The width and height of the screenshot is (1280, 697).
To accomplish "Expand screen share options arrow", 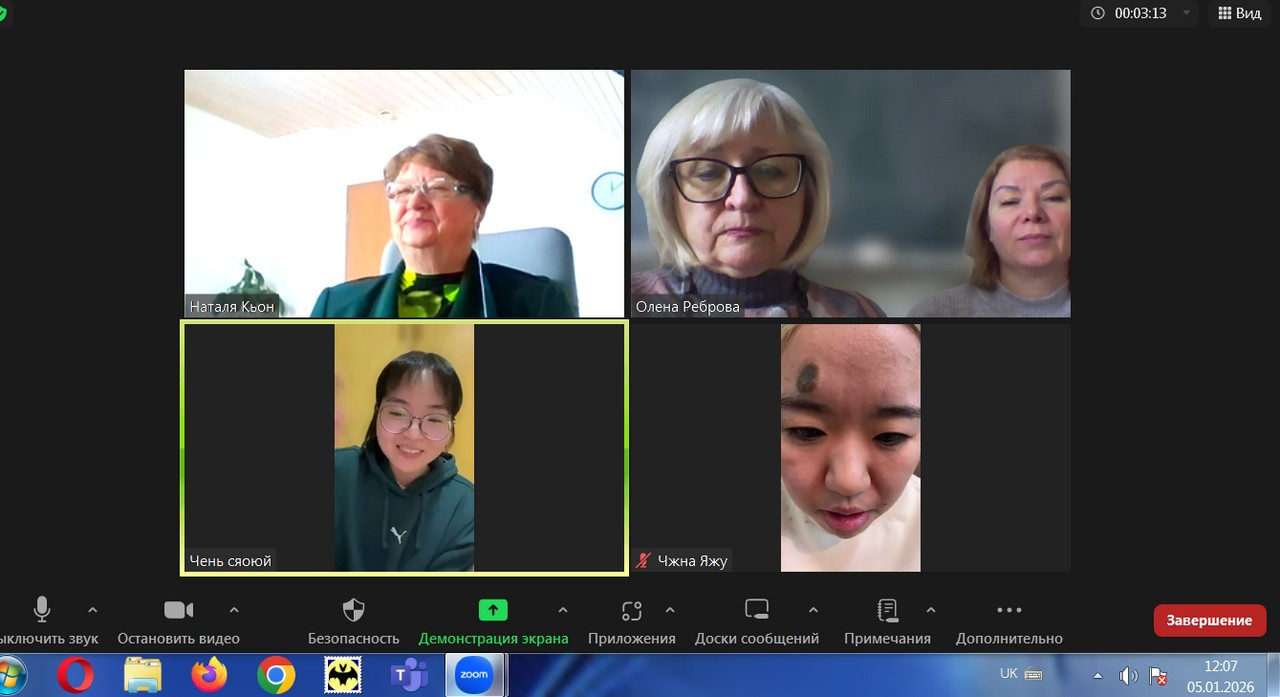I will 562,609.
